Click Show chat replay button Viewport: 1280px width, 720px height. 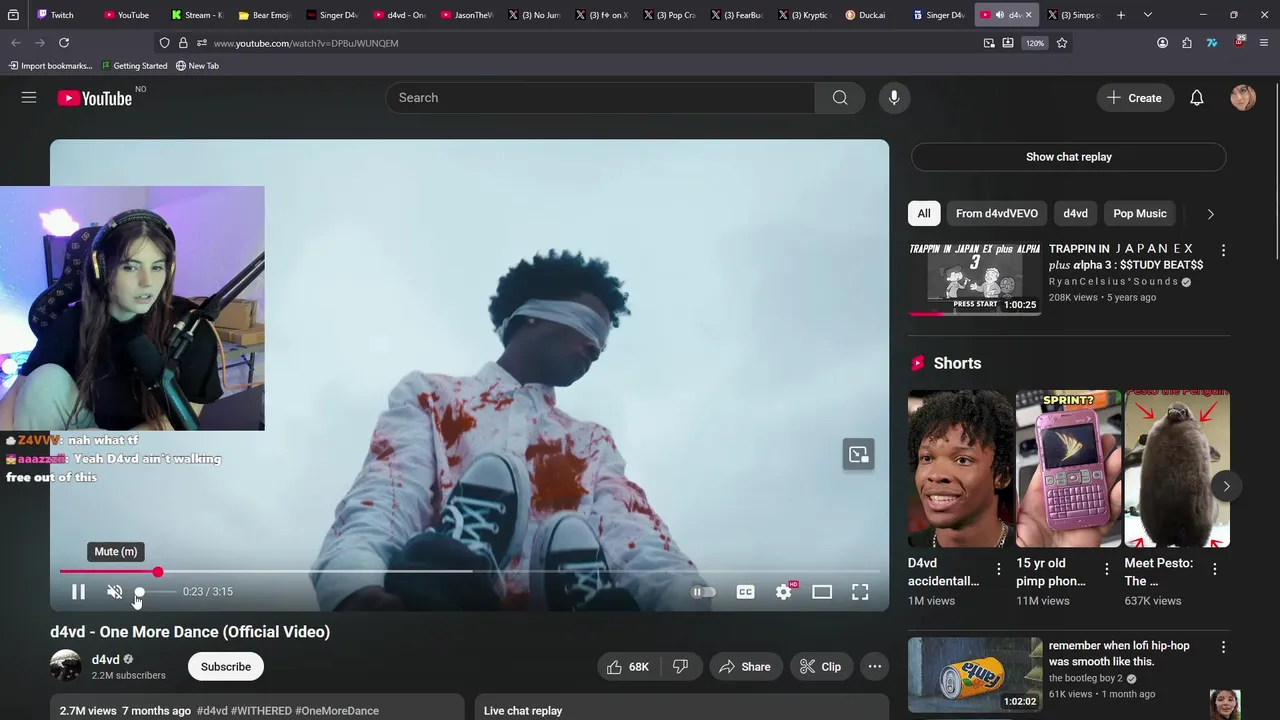coord(1068,157)
